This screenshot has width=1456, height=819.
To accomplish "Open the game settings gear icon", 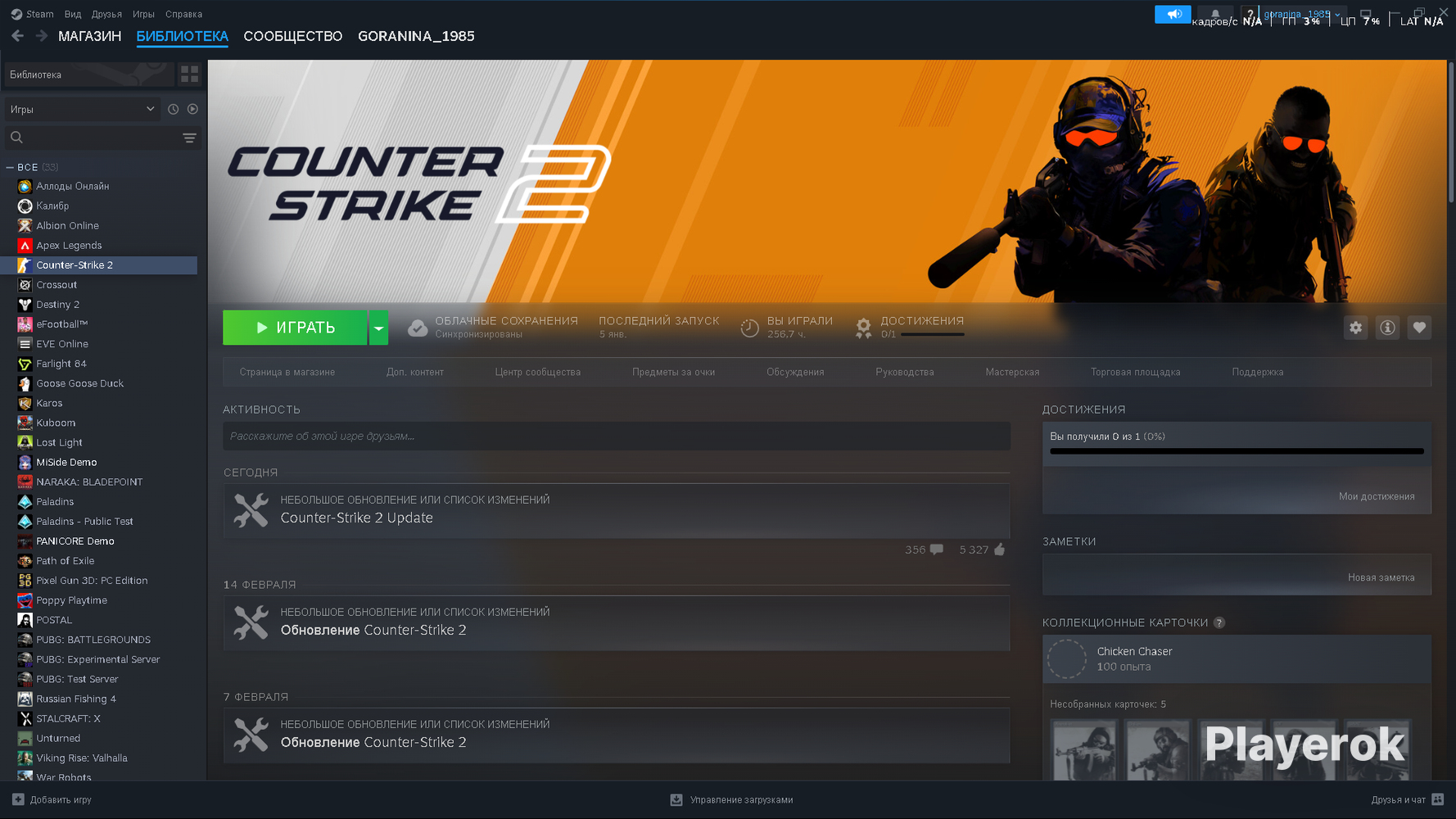I will (1355, 328).
